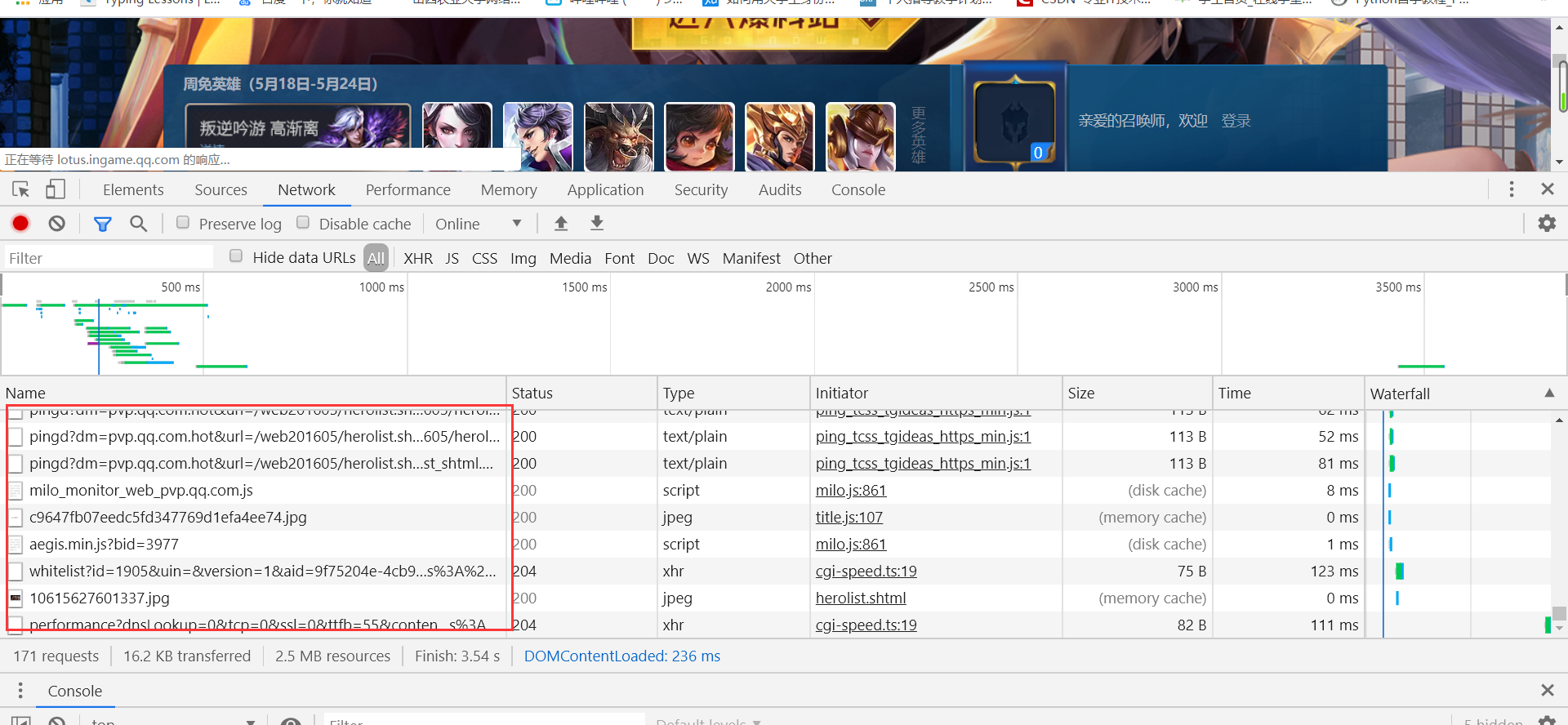
Task: Close the Console drawer
Action: point(1547,690)
